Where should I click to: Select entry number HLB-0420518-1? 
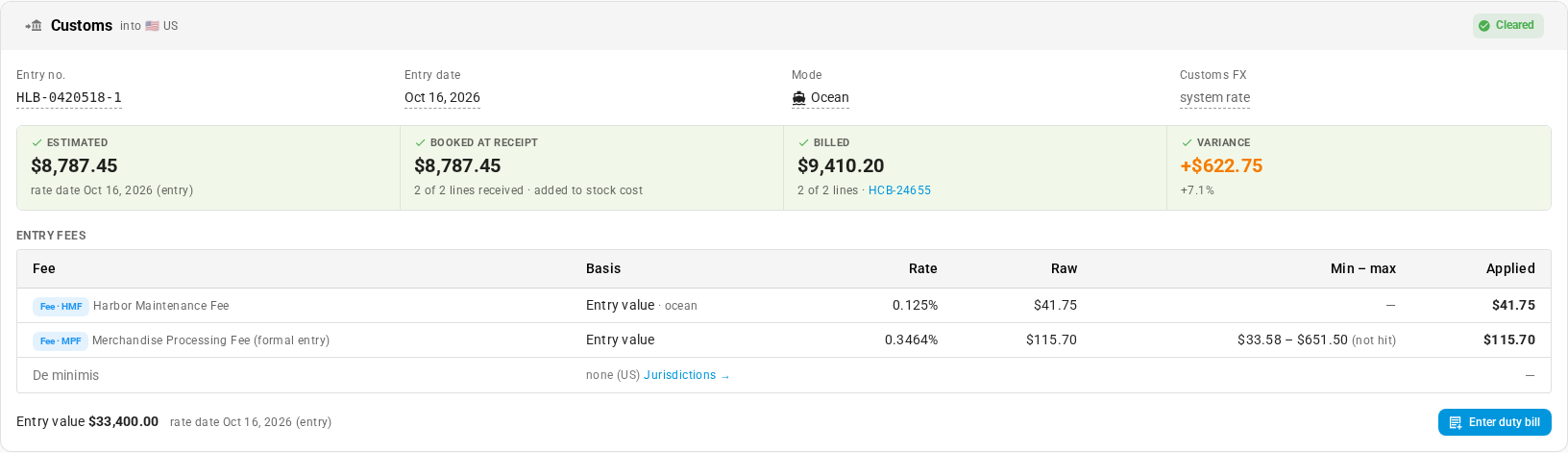pyautogui.click(x=69, y=98)
